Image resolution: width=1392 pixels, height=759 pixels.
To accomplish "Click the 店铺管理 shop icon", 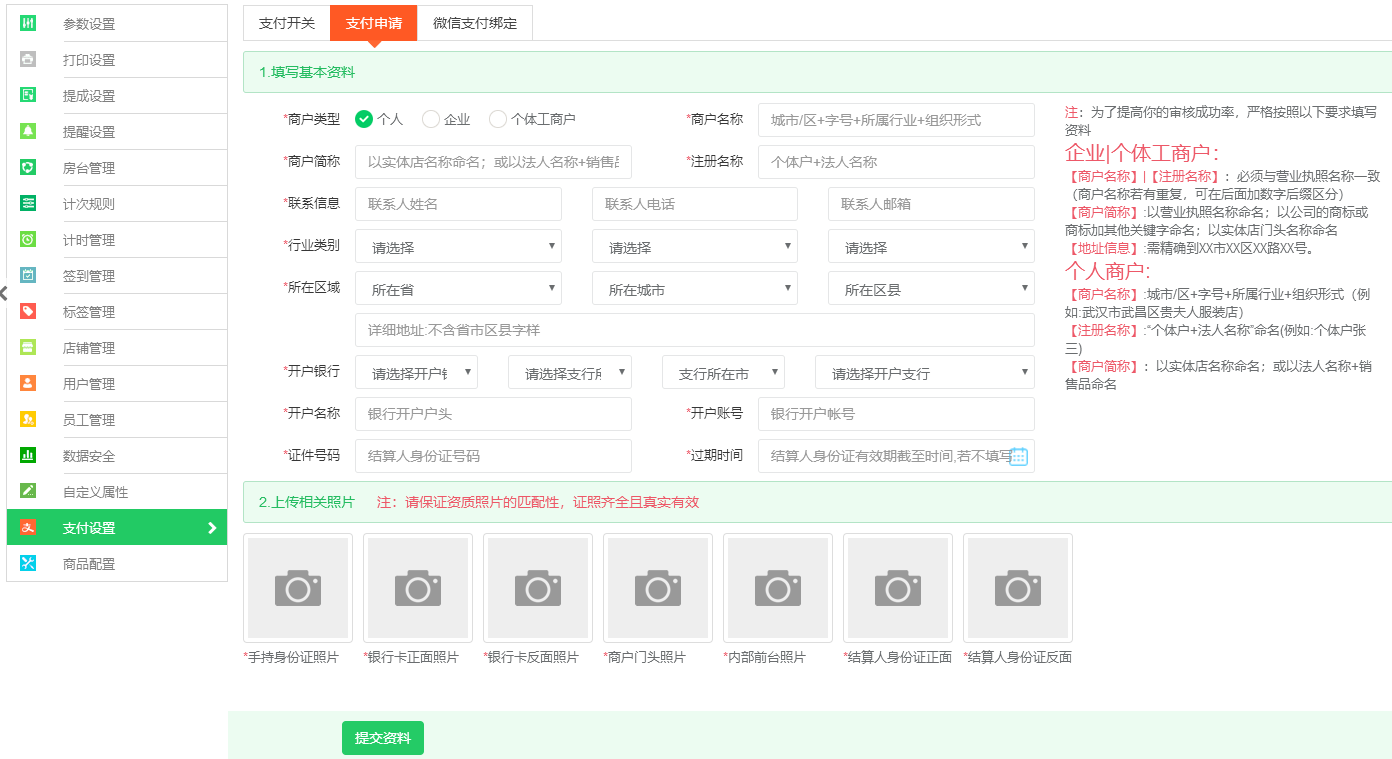I will pos(28,347).
